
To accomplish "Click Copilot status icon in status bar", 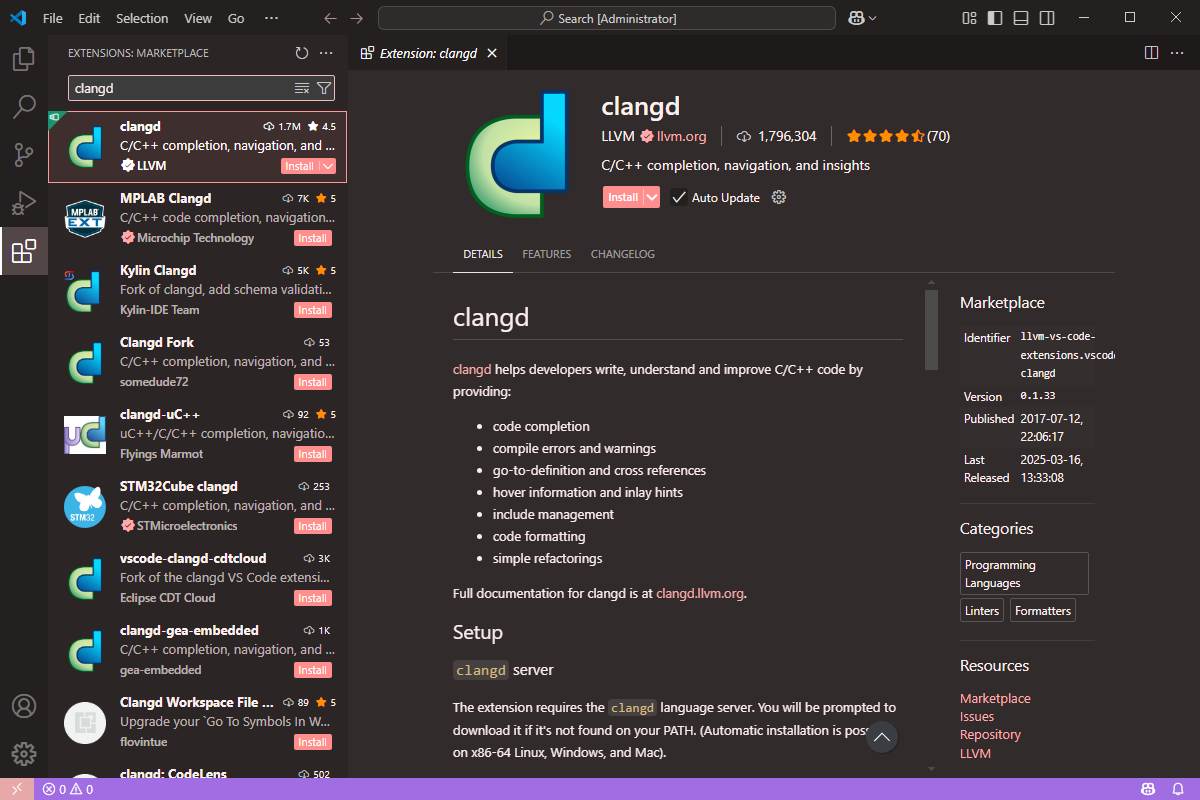I will point(1149,789).
